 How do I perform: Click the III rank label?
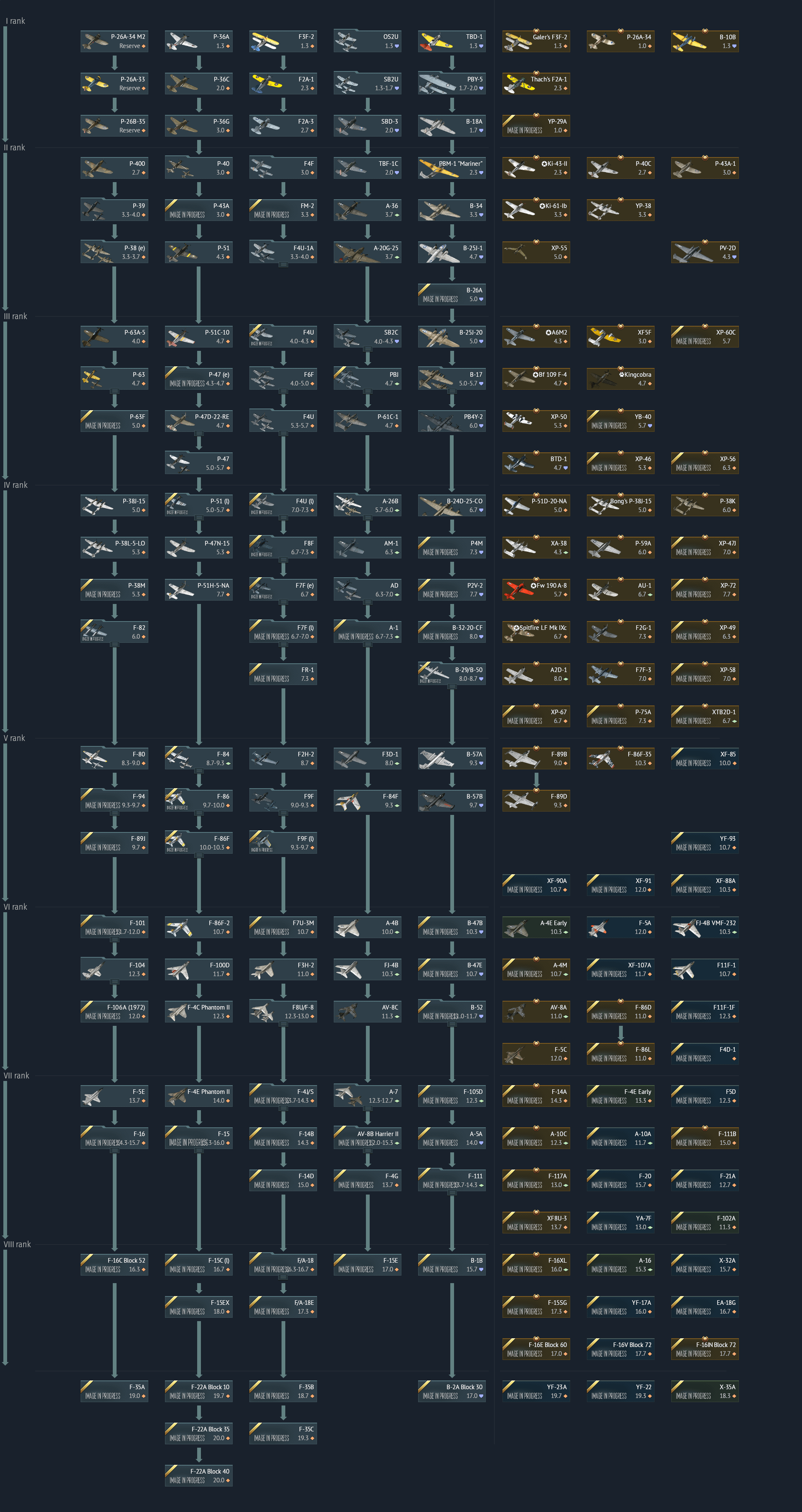pos(15,316)
